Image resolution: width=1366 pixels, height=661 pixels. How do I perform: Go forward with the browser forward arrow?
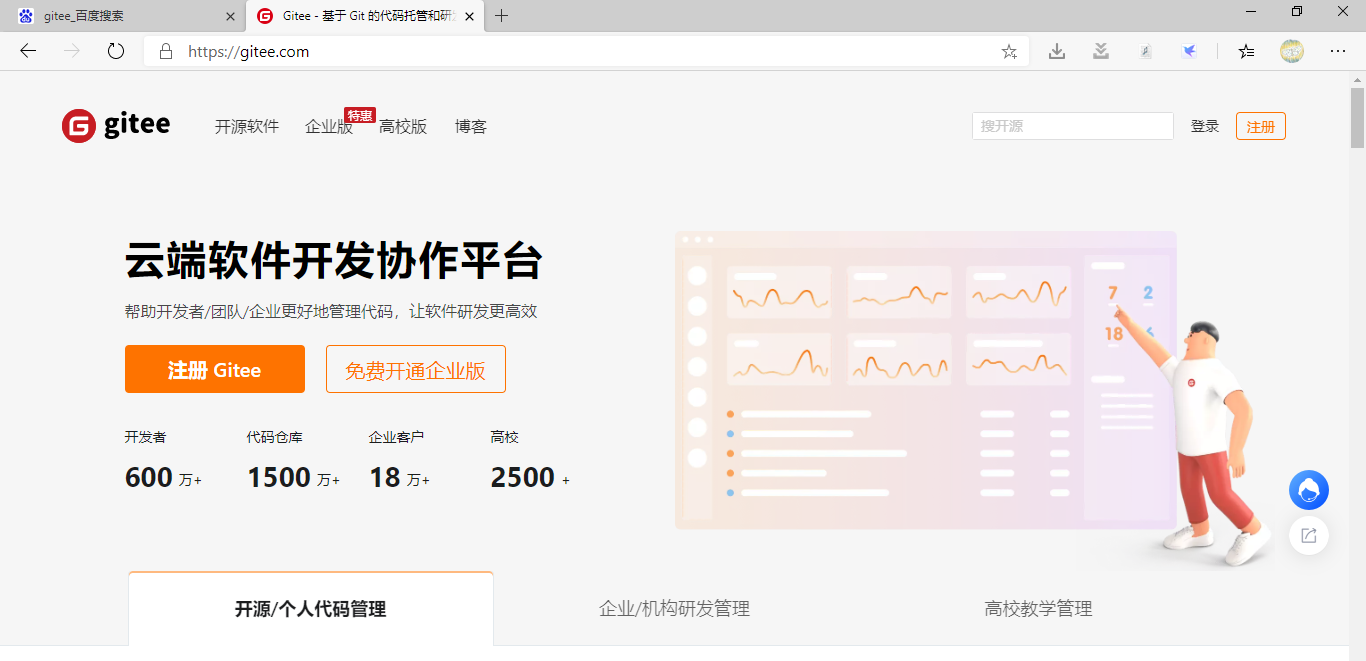[72, 51]
